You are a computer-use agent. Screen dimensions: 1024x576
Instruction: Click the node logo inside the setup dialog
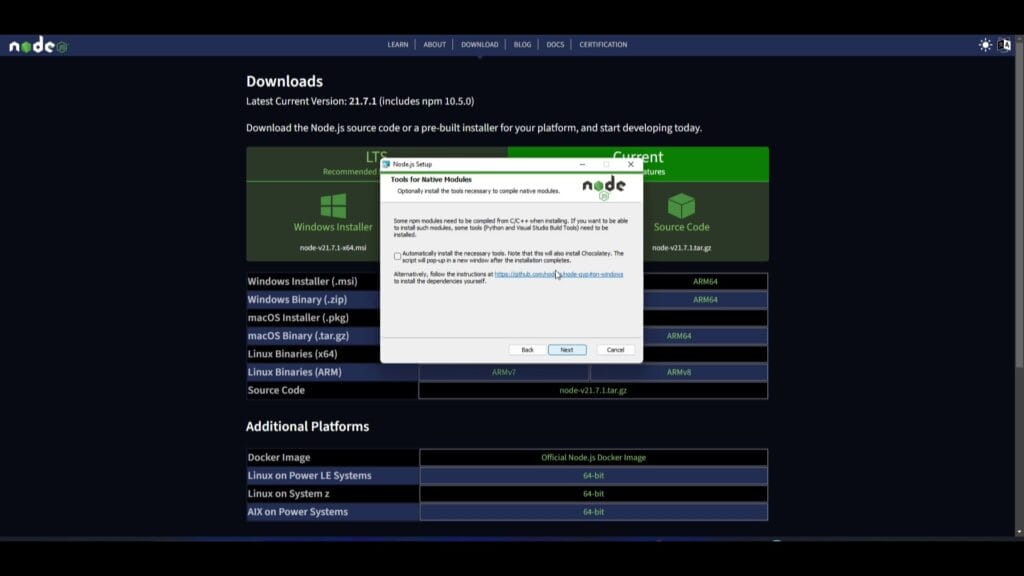604,186
